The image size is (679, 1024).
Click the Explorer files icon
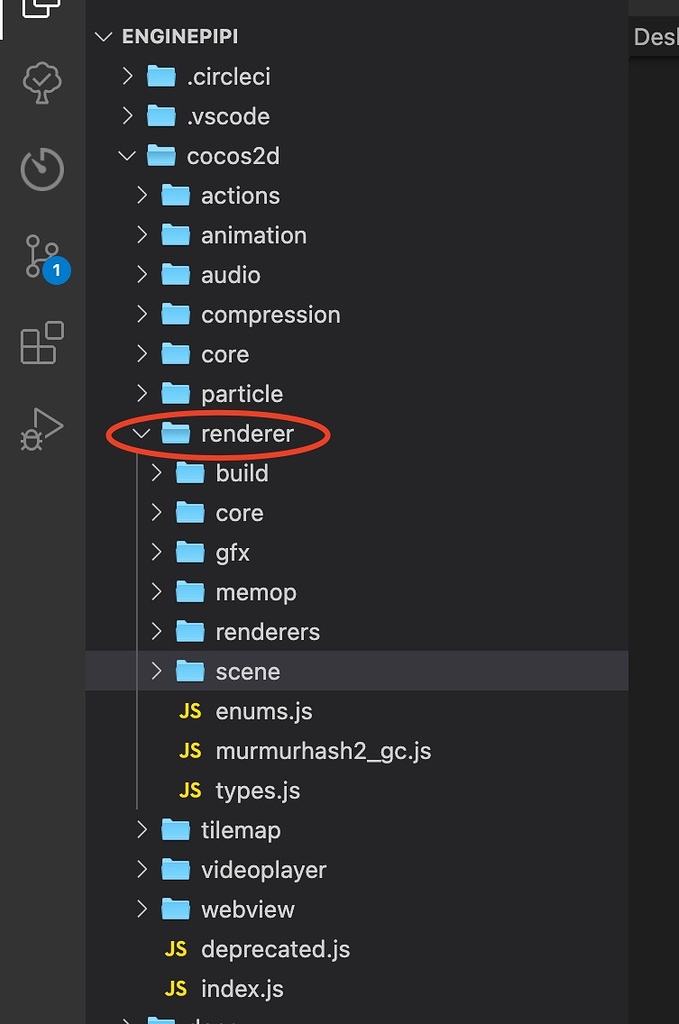click(x=42, y=8)
